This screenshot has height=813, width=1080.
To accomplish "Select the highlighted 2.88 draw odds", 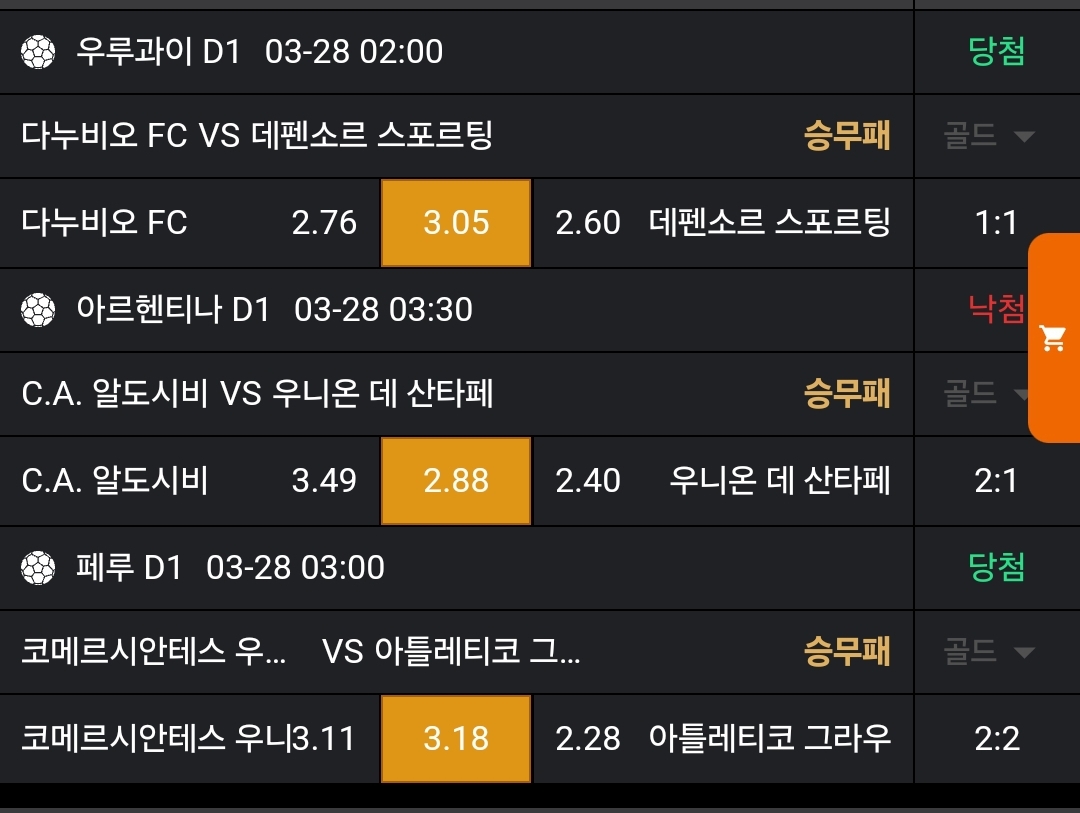I will 456,481.
